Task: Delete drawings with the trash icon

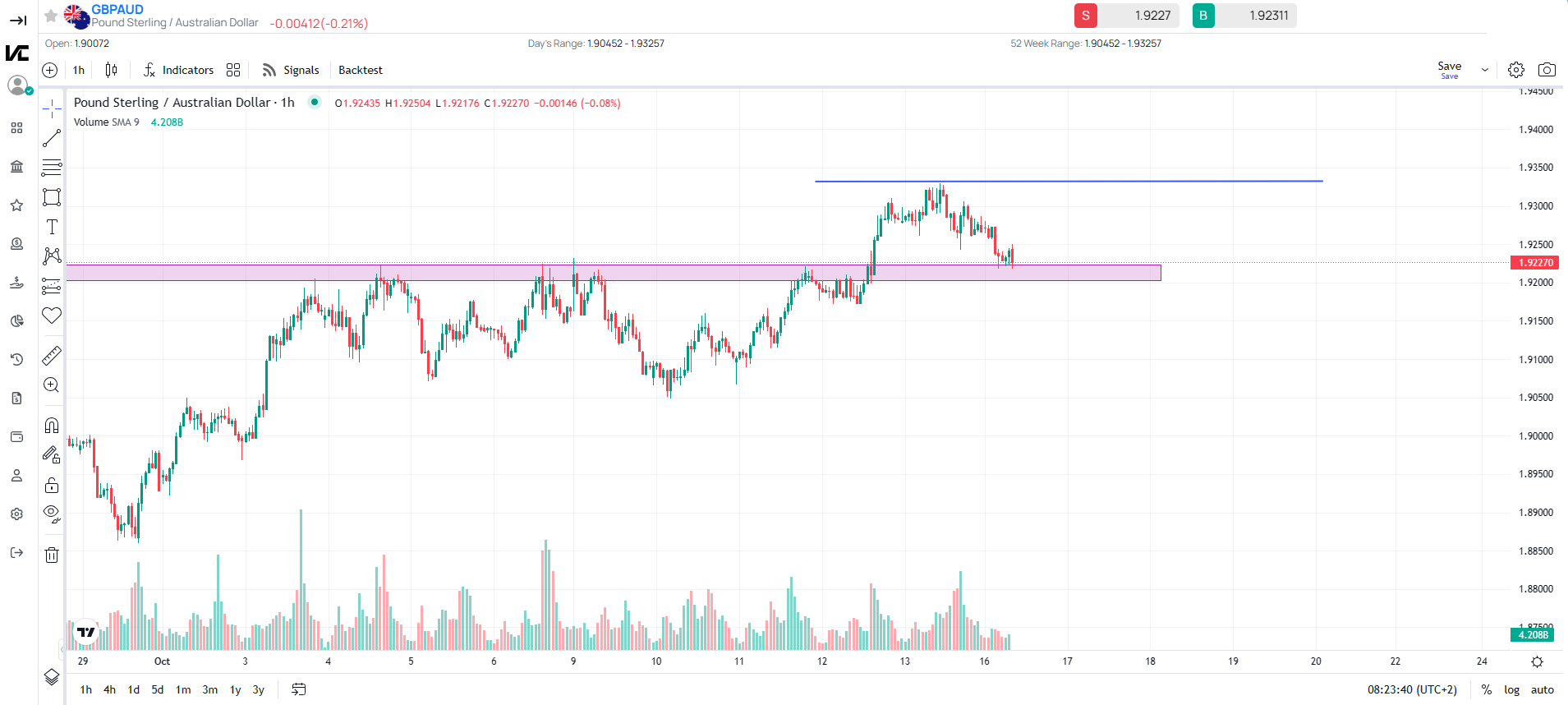Action: click(x=52, y=555)
